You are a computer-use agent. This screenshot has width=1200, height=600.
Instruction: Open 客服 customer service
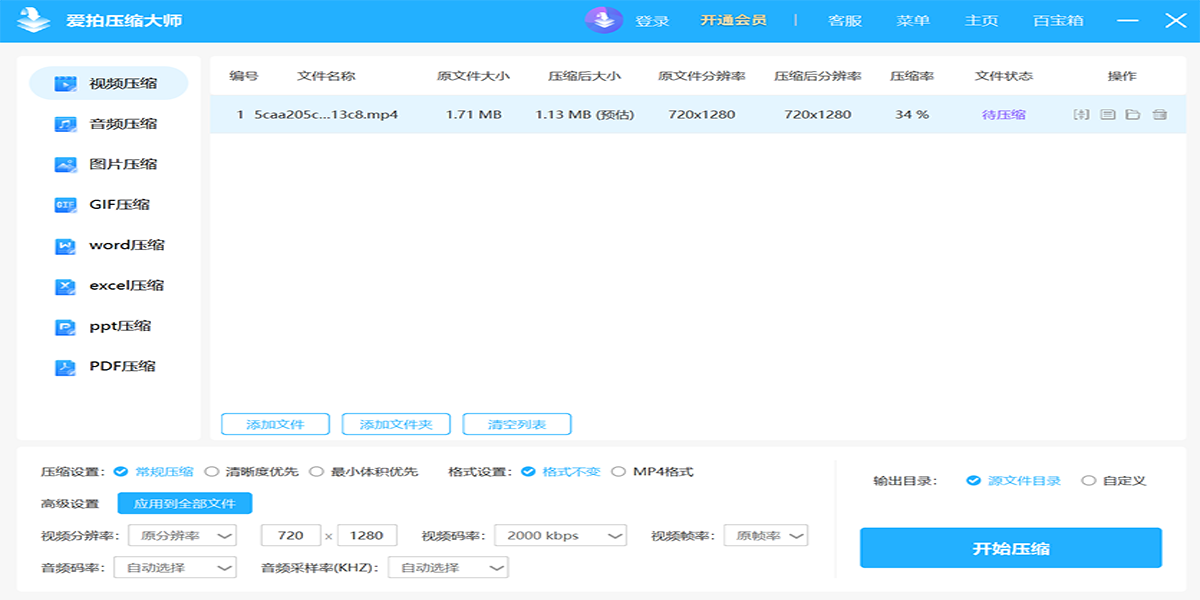click(x=845, y=20)
